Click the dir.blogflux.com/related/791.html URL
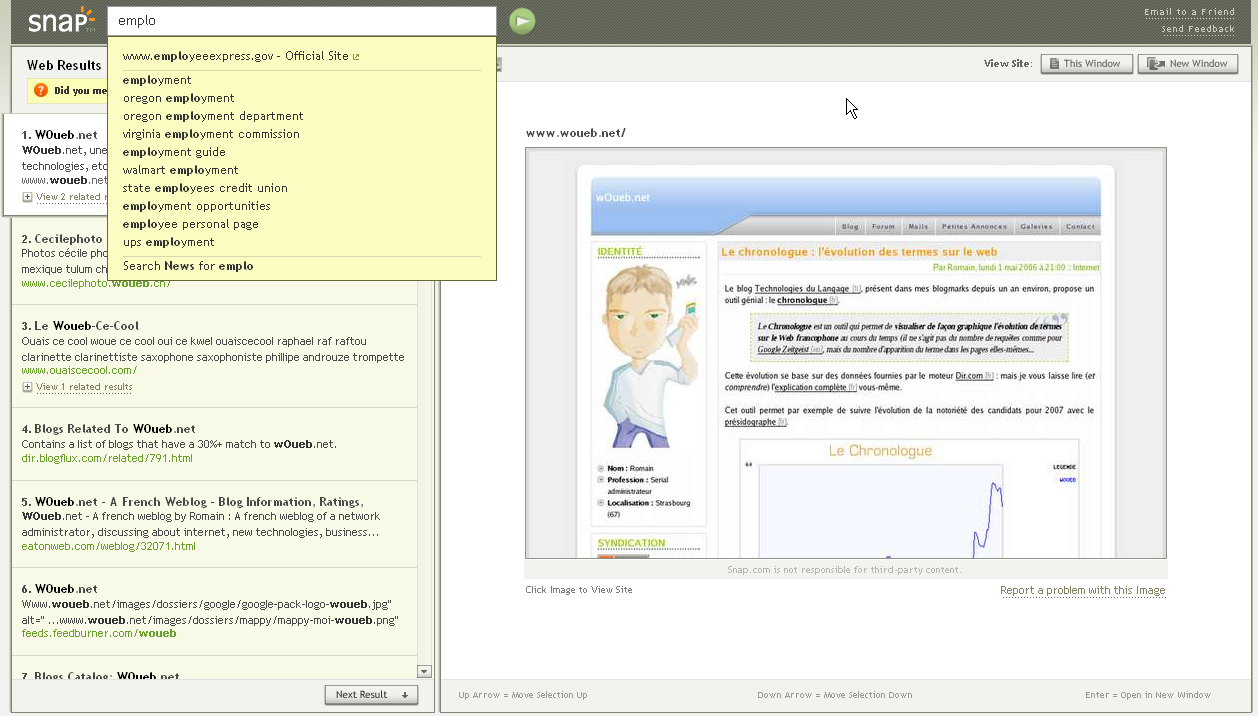 point(107,458)
